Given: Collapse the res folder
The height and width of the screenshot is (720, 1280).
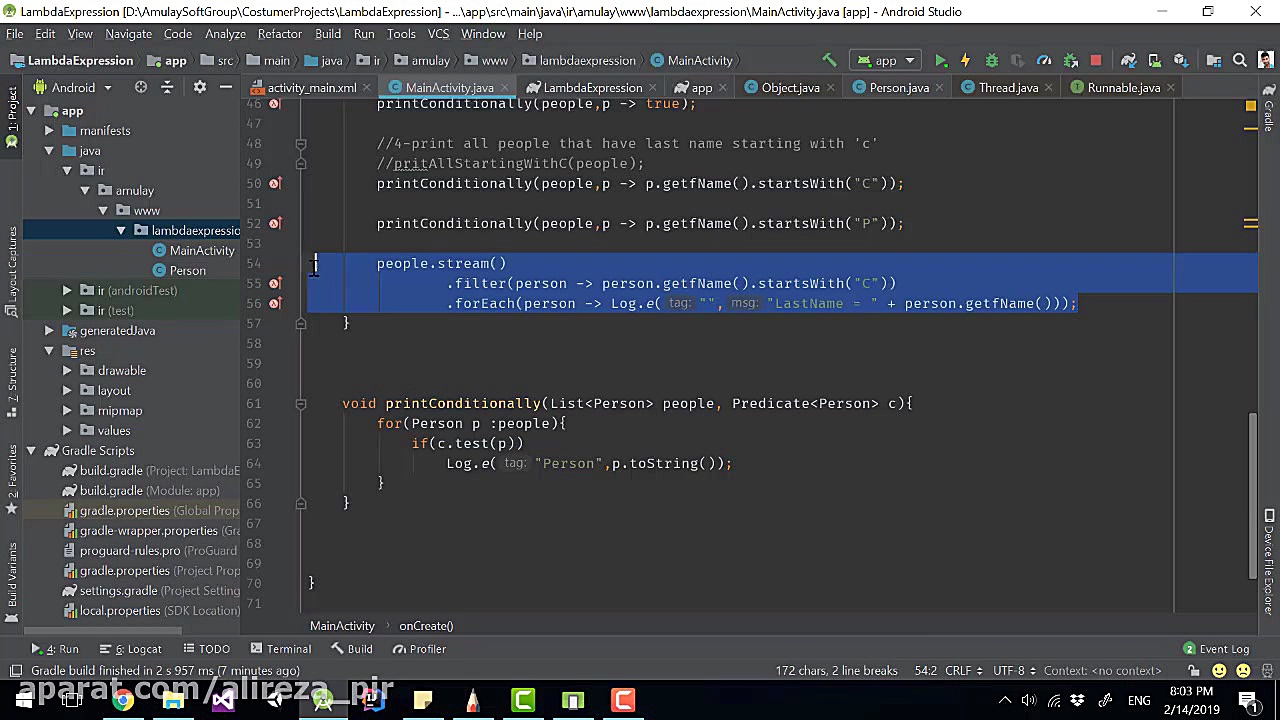Looking at the screenshot, I should [x=49, y=350].
